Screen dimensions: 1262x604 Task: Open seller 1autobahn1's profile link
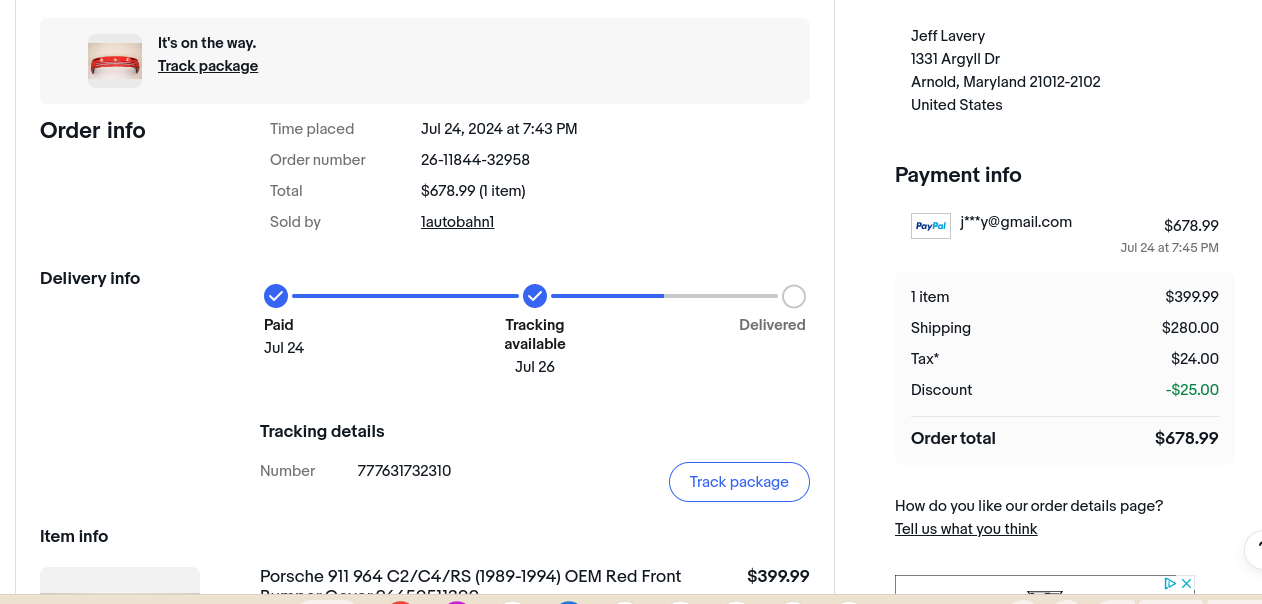click(457, 222)
